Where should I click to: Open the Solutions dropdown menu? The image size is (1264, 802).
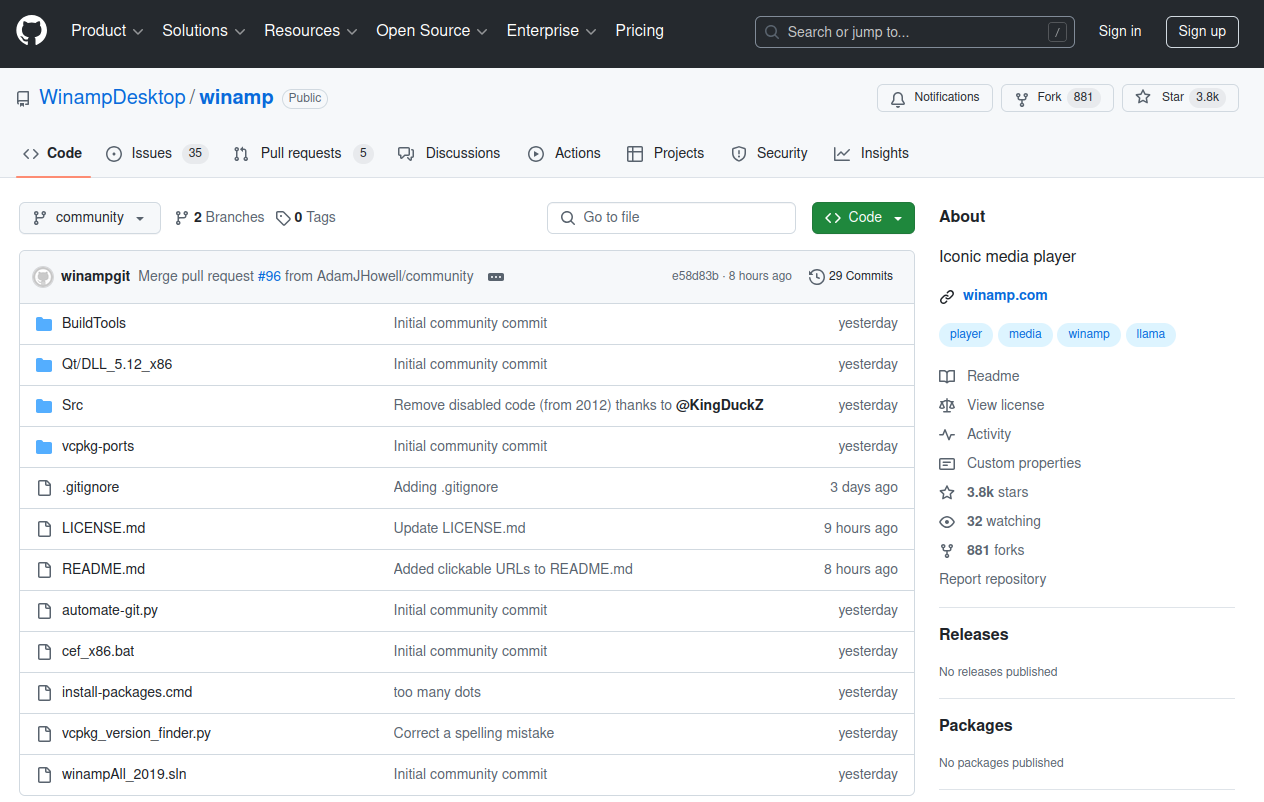pos(204,31)
